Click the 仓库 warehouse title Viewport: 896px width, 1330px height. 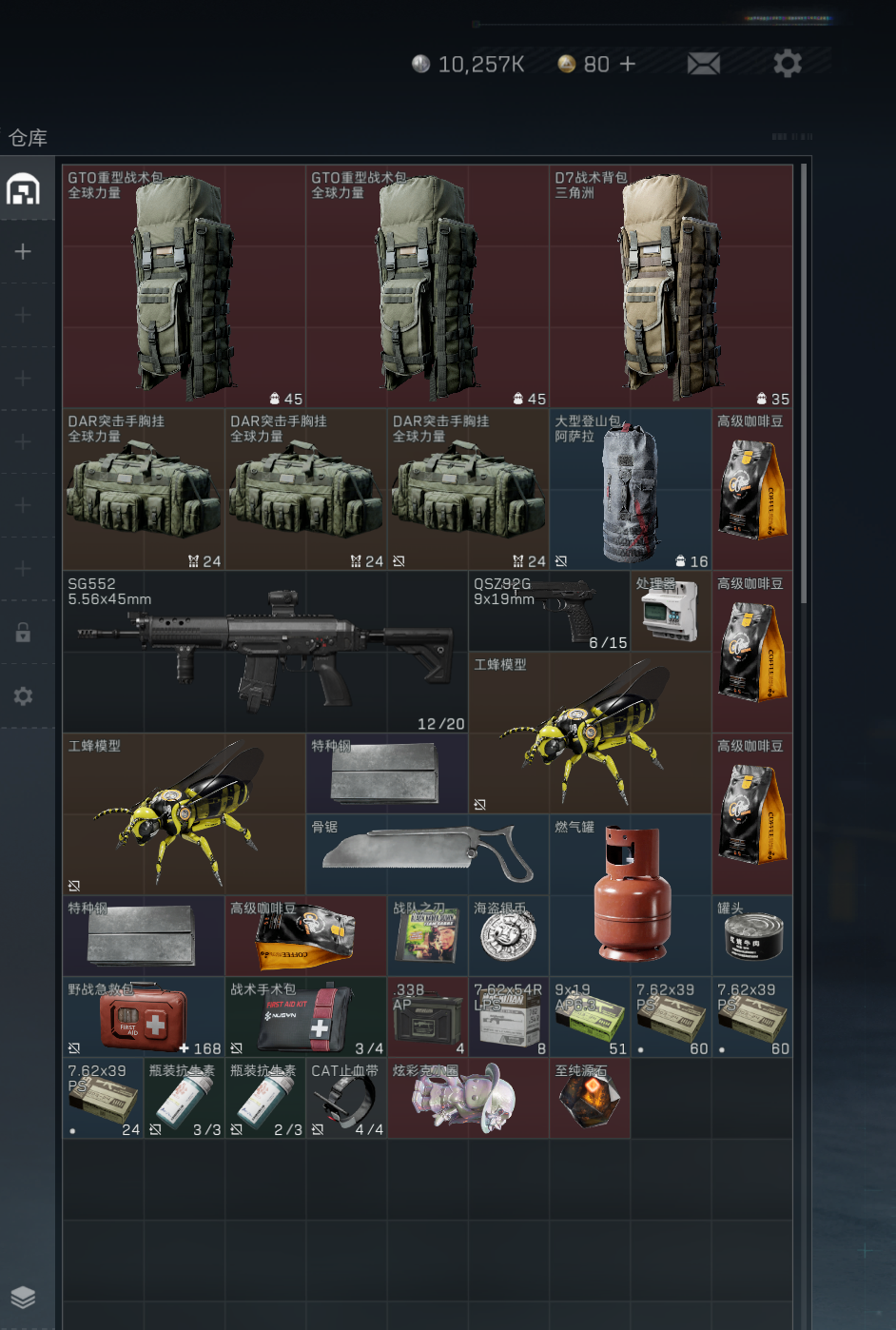coord(28,138)
